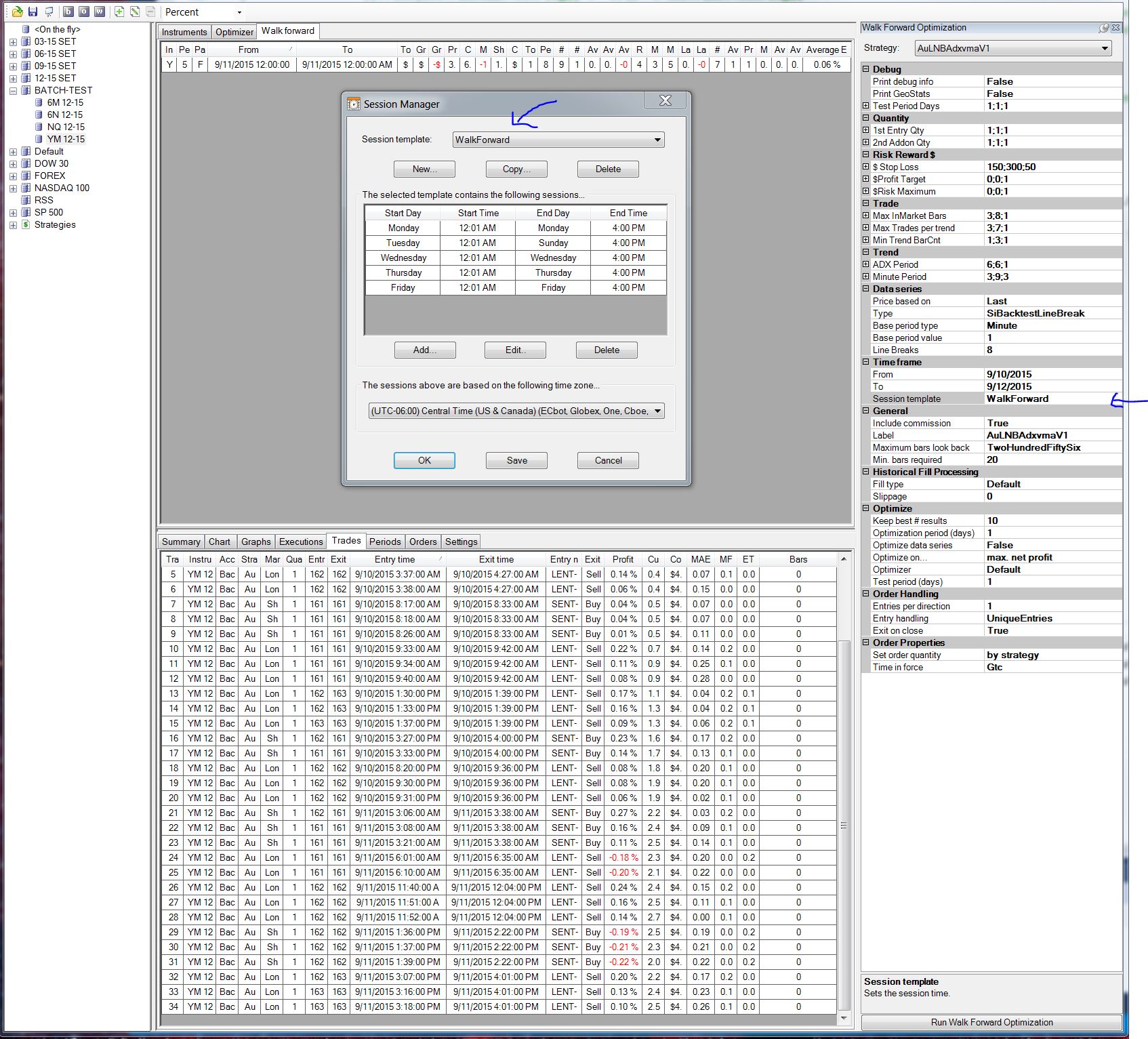Open the Orders tab

(x=423, y=542)
